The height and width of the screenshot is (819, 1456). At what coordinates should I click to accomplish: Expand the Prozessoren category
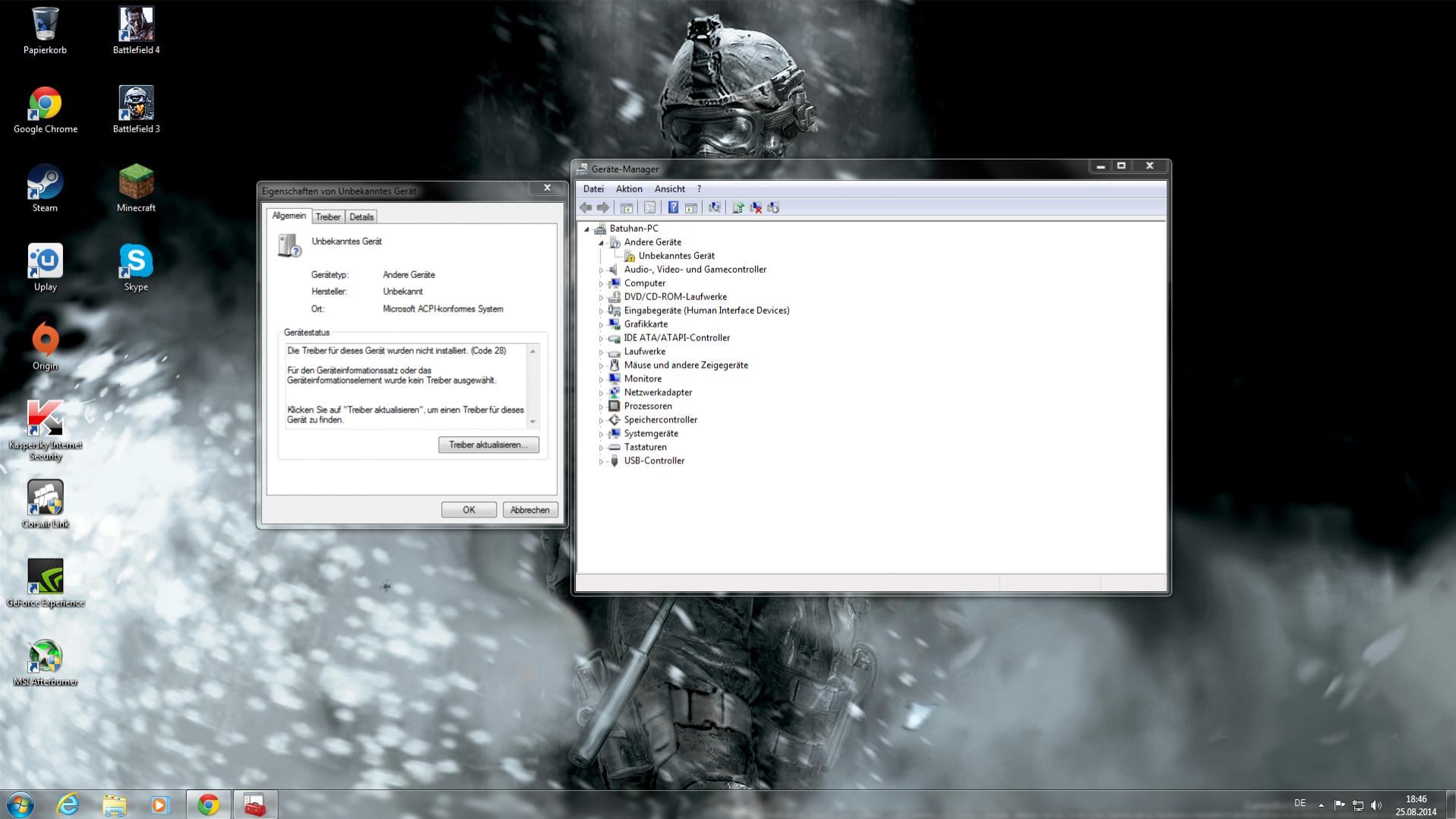601,406
